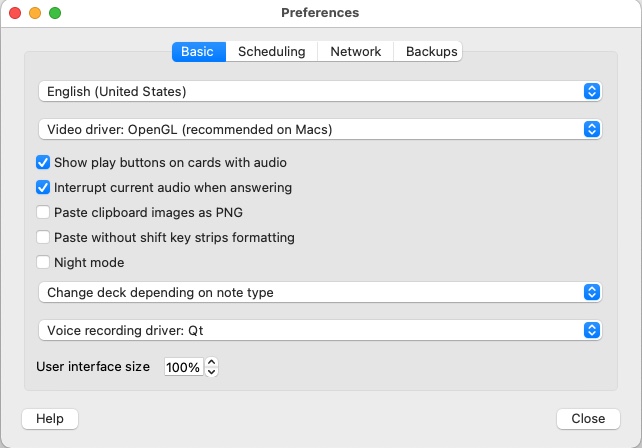This screenshot has width=642, height=448.
Task: Open the Scheduling tab
Action: tap(271, 52)
